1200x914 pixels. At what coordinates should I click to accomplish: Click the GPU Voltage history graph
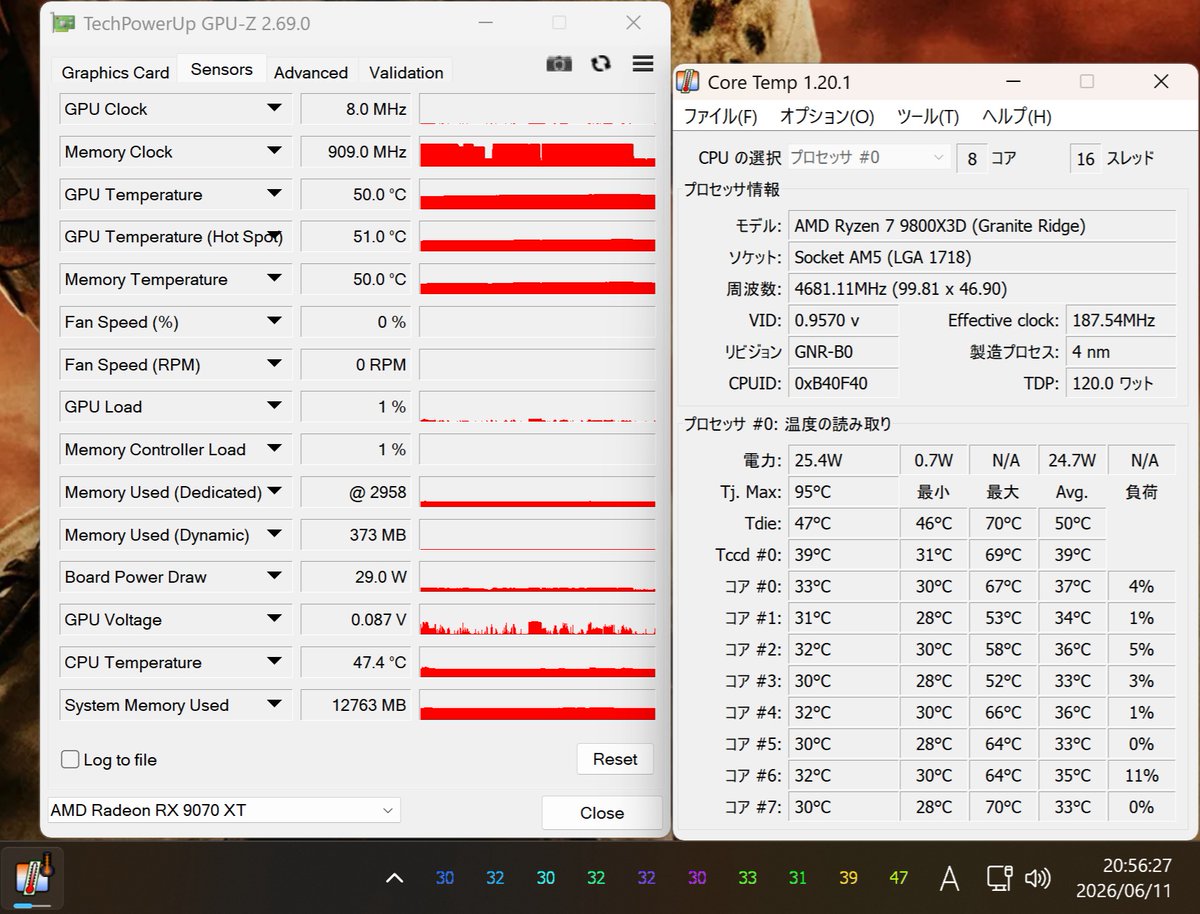(537, 620)
